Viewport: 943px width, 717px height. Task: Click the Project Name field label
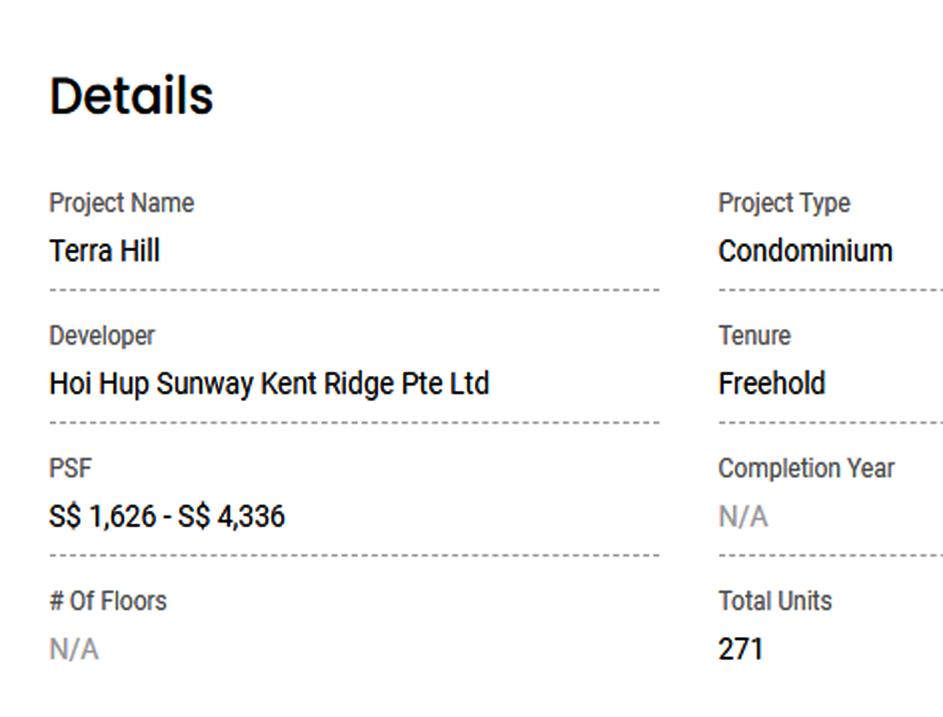click(121, 203)
